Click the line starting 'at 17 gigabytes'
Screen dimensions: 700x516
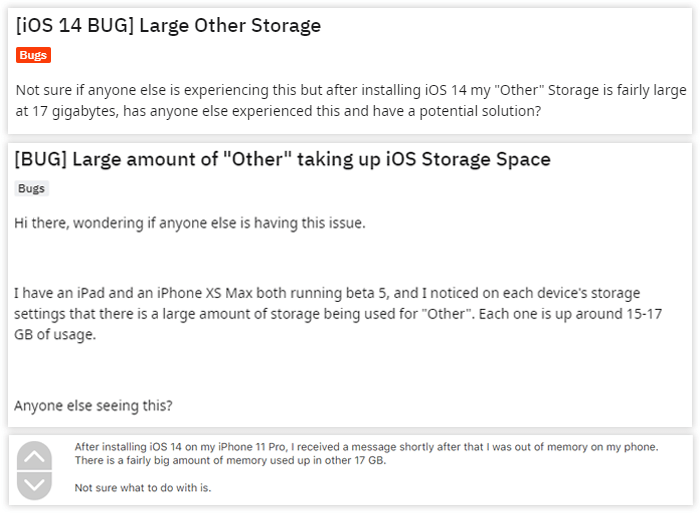point(278,111)
